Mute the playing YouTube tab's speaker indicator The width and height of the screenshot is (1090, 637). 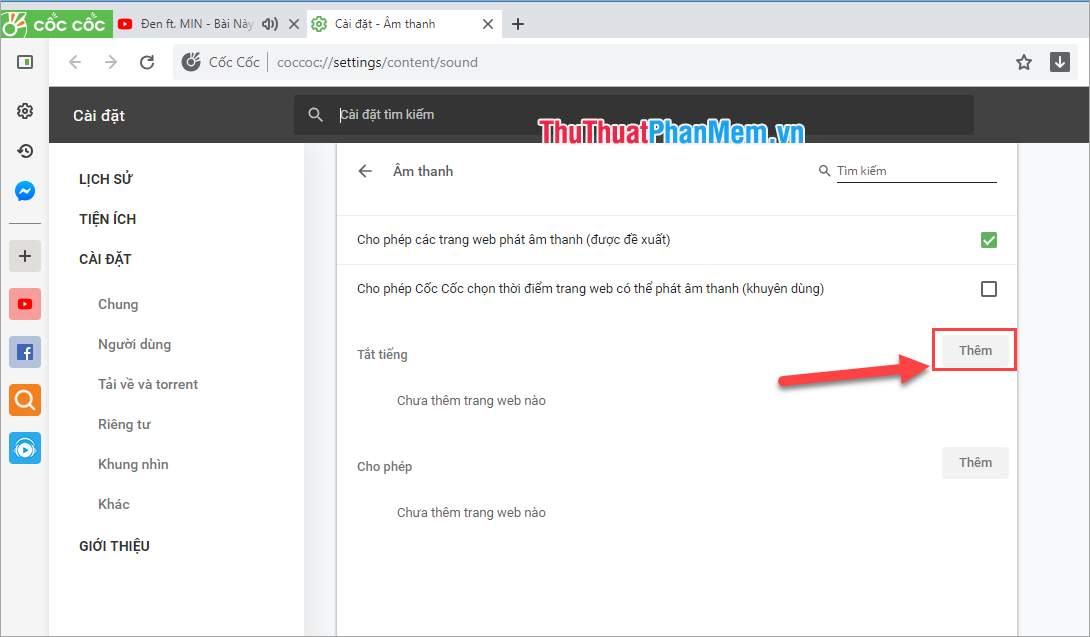pos(270,23)
